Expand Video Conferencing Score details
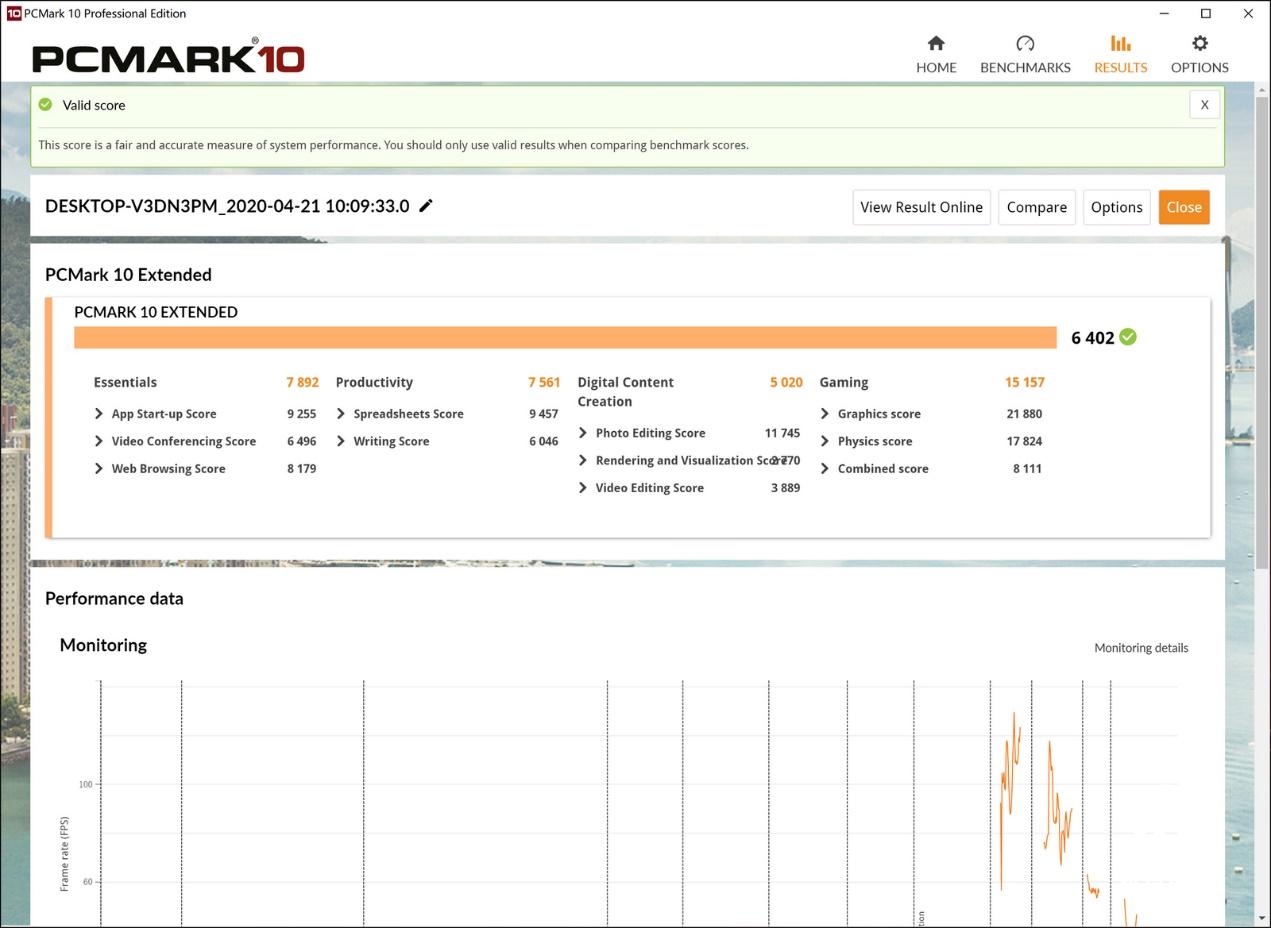The height and width of the screenshot is (928, 1271). pos(99,441)
